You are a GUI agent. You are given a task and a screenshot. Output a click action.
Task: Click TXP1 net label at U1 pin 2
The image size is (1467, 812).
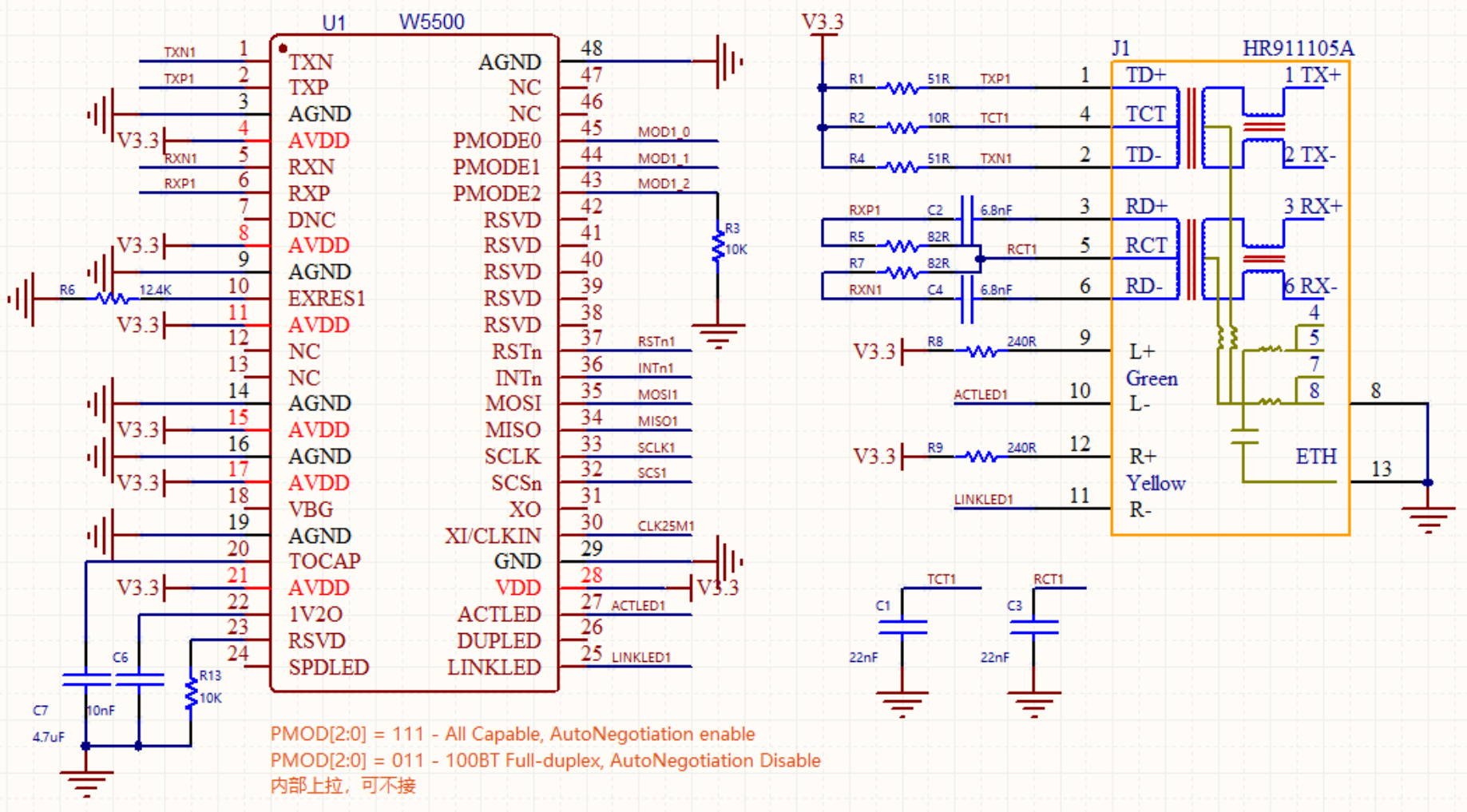(180, 79)
